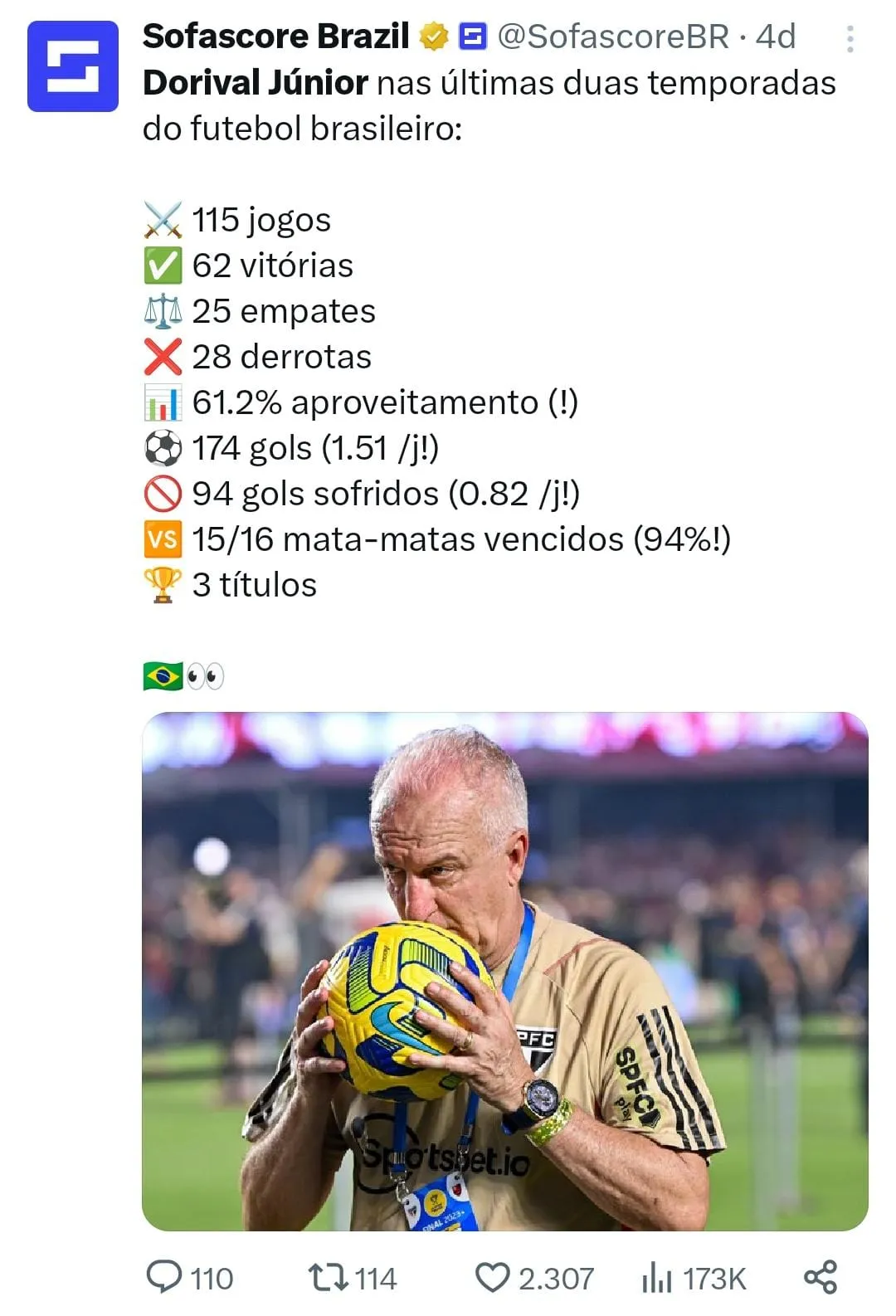The image size is (896, 1316).
Task: Click the 173K views count
Action: pyautogui.click(x=714, y=1279)
